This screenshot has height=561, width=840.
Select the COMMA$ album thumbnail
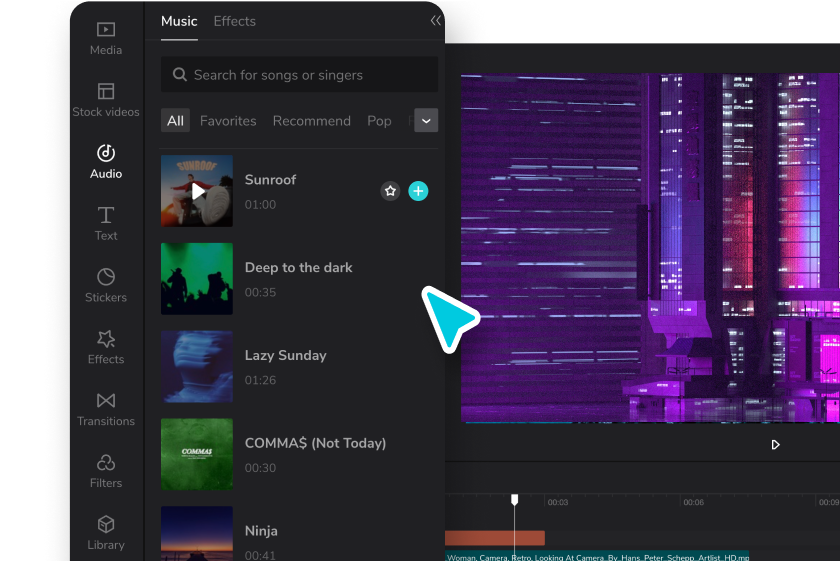coord(197,454)
